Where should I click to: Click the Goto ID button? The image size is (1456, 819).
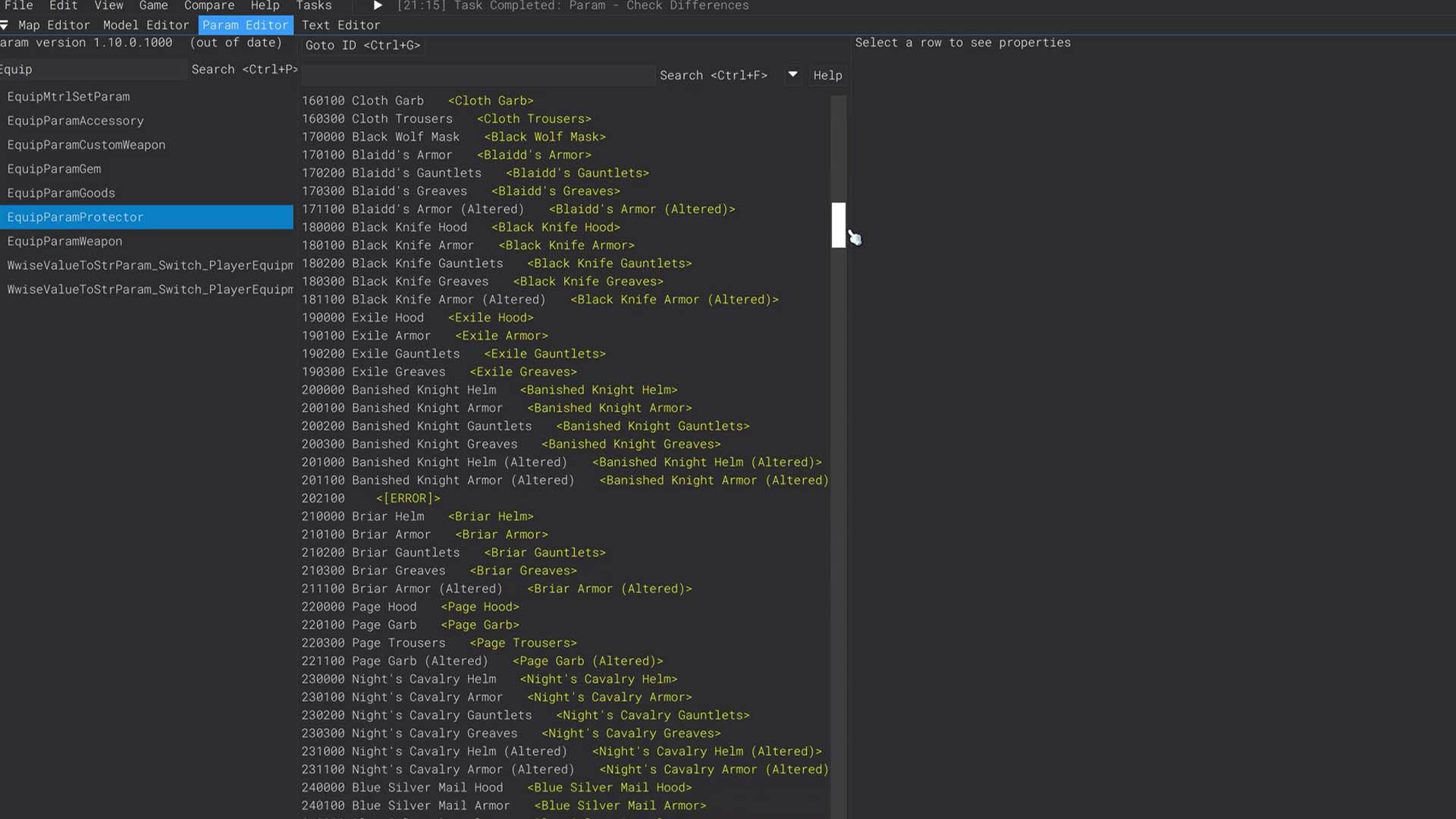click(x=362, y=45)
